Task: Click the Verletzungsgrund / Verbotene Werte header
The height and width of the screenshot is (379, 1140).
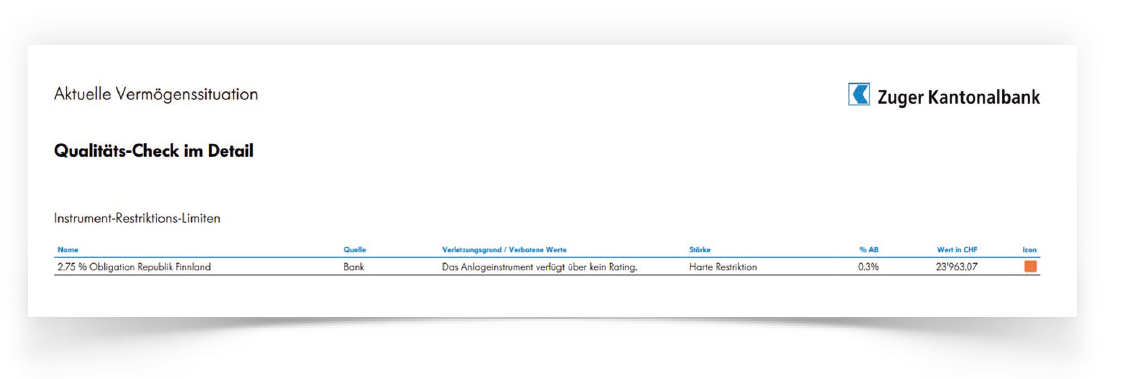Action: [x=504, y=250]
